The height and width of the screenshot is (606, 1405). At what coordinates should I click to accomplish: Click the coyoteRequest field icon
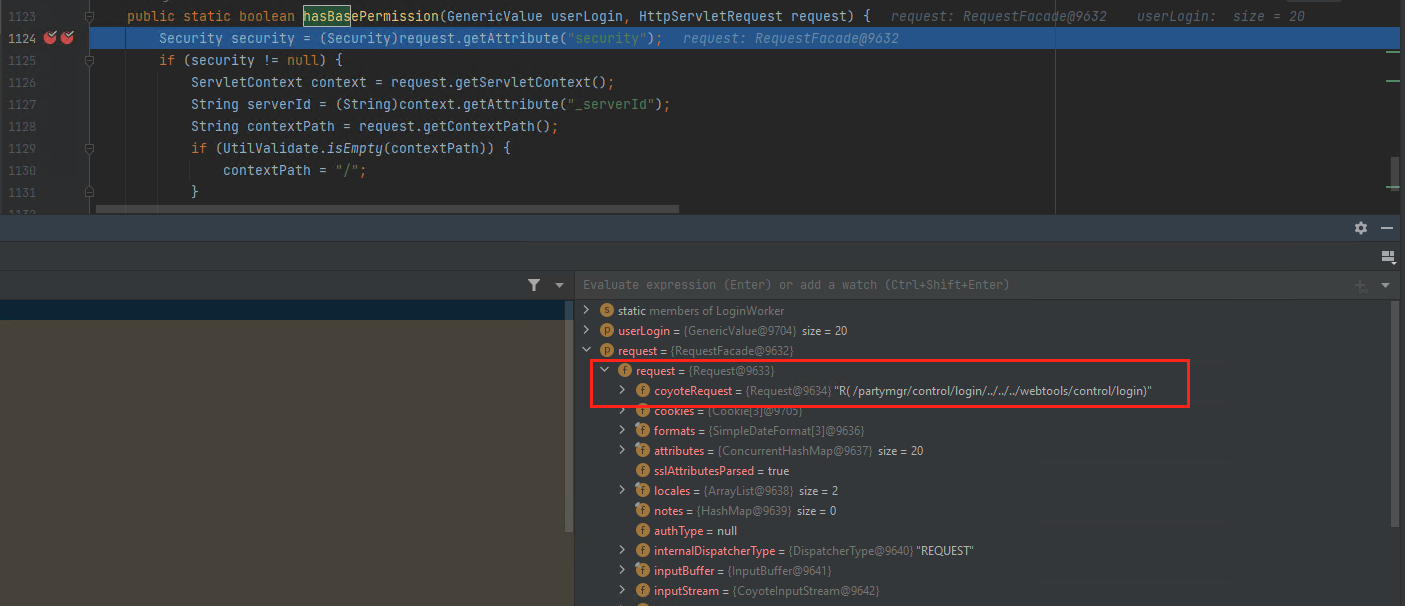(643, 391)
